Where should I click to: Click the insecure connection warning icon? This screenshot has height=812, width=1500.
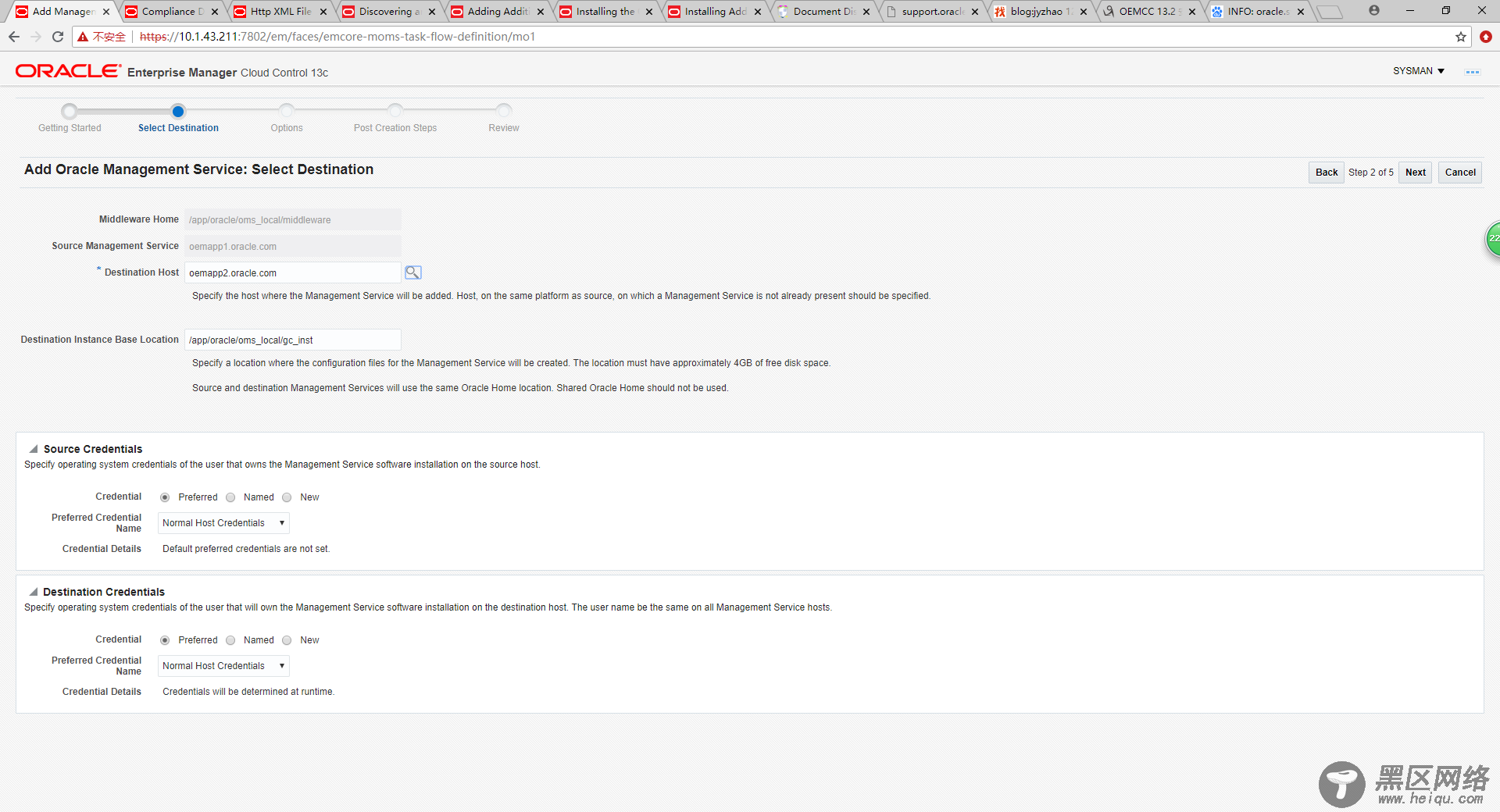83,37
